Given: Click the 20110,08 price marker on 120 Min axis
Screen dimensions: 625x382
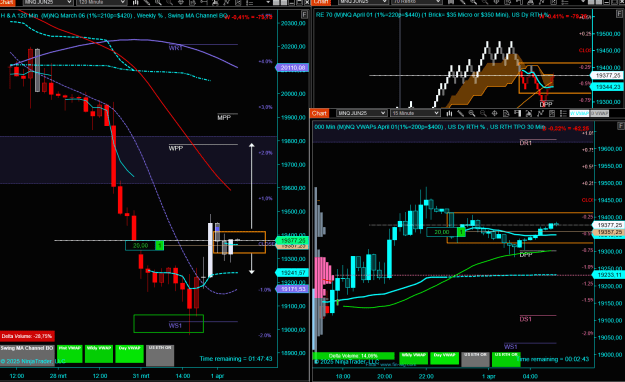Looking at the screenshot, I should (x=293, y=68).
